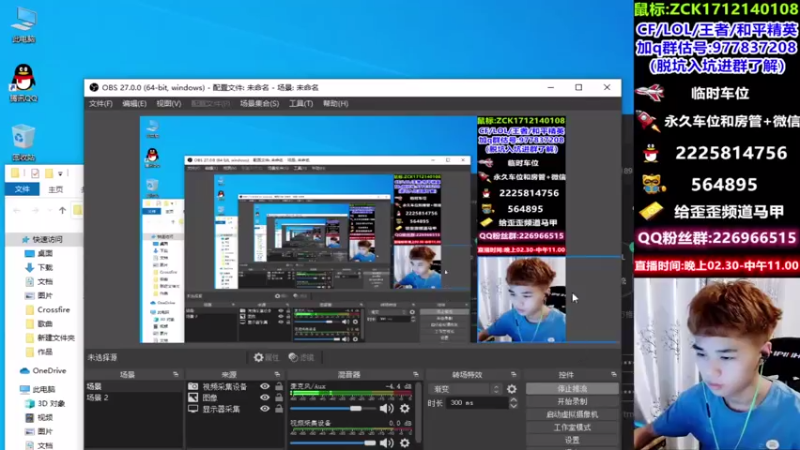This screenshot has height=450, width=800.
Task: Click the Properties checkmark icon in Explorer toolbar
Action: 35,173
